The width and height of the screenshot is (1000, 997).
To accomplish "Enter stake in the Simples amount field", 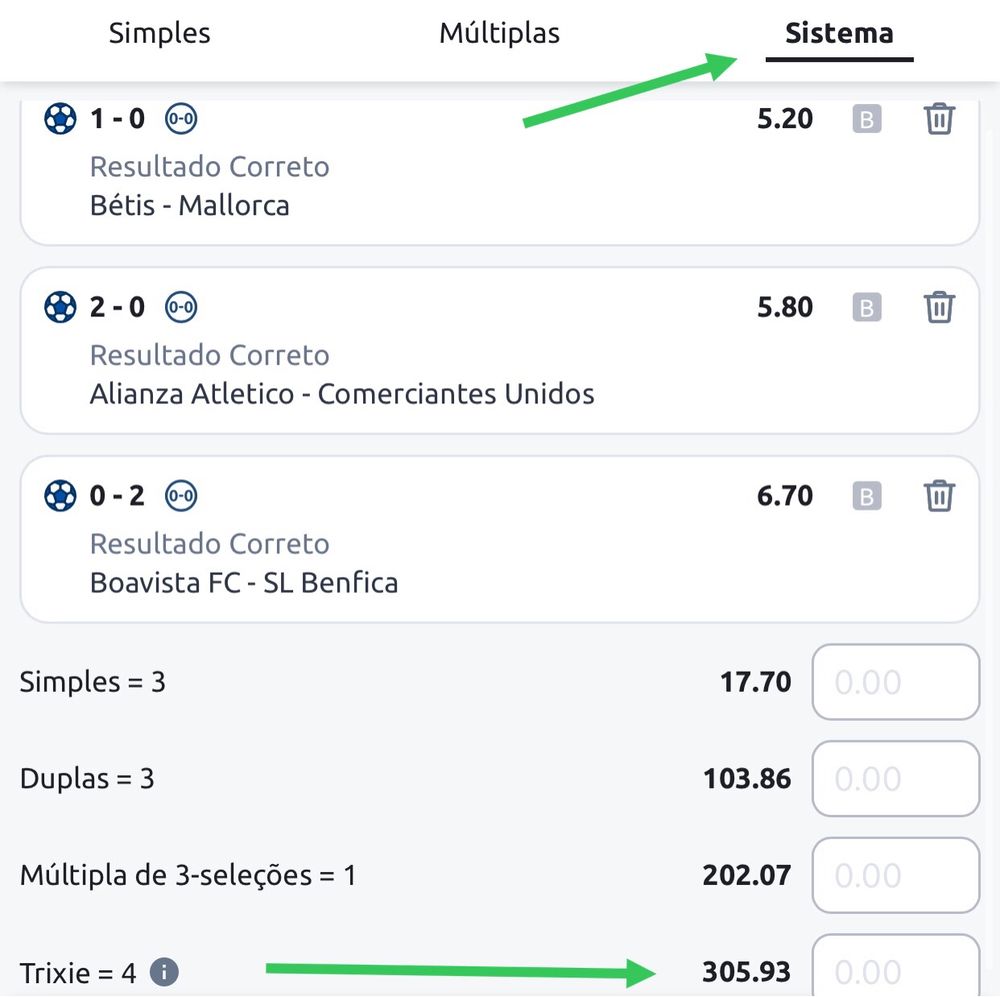I will point(895,682).
